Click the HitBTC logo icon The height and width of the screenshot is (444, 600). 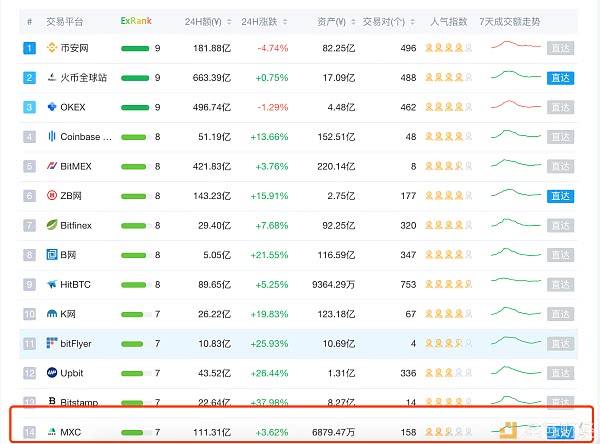52,285
